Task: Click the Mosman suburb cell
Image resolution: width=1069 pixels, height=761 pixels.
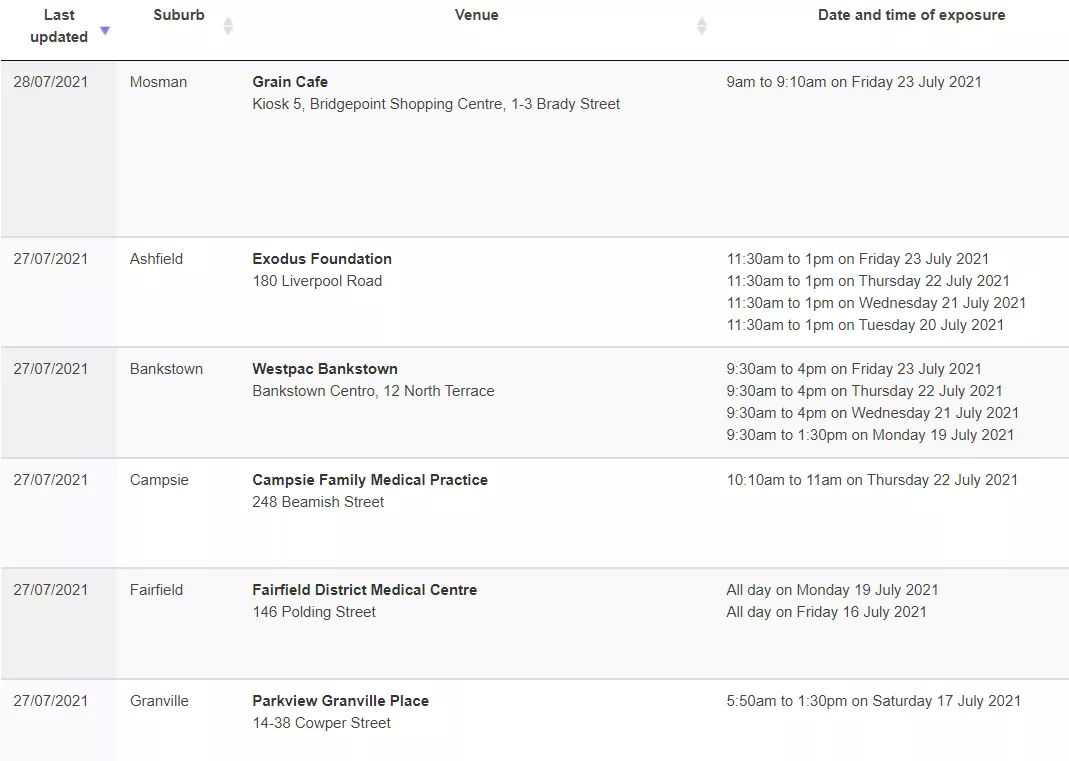Action: [x=158, y=82]
